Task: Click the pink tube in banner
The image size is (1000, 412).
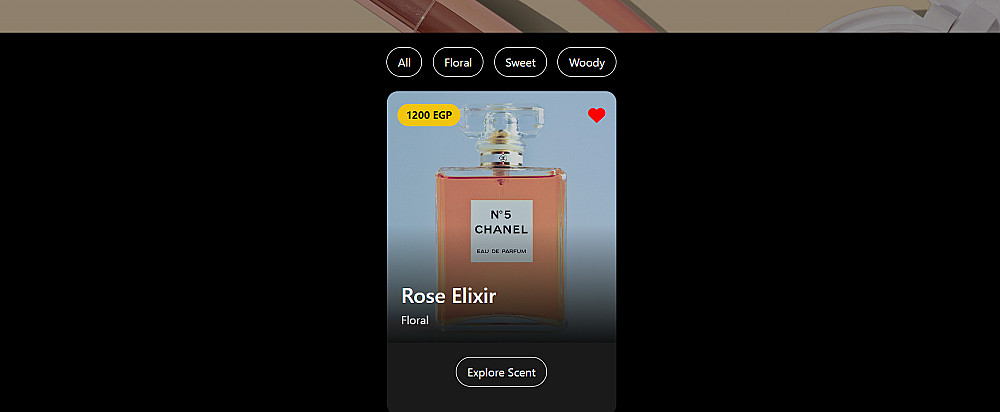Action: (619, 14)
